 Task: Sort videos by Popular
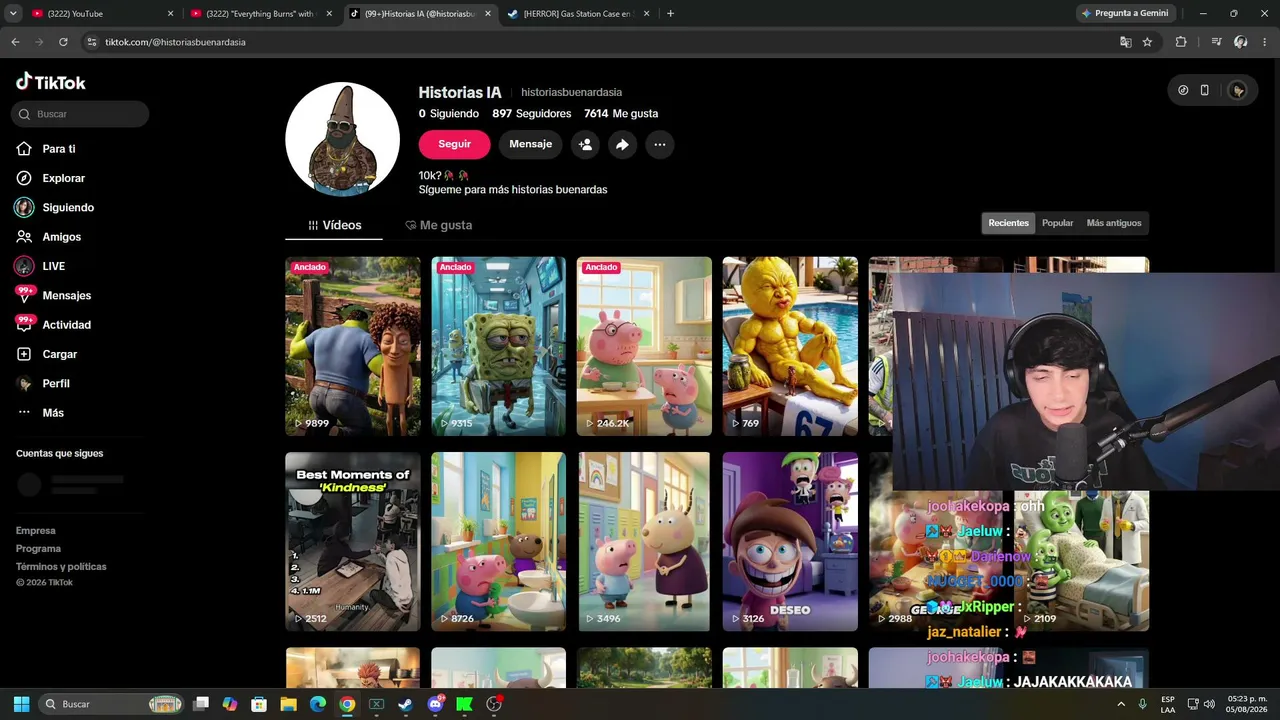pos(1057,223)
